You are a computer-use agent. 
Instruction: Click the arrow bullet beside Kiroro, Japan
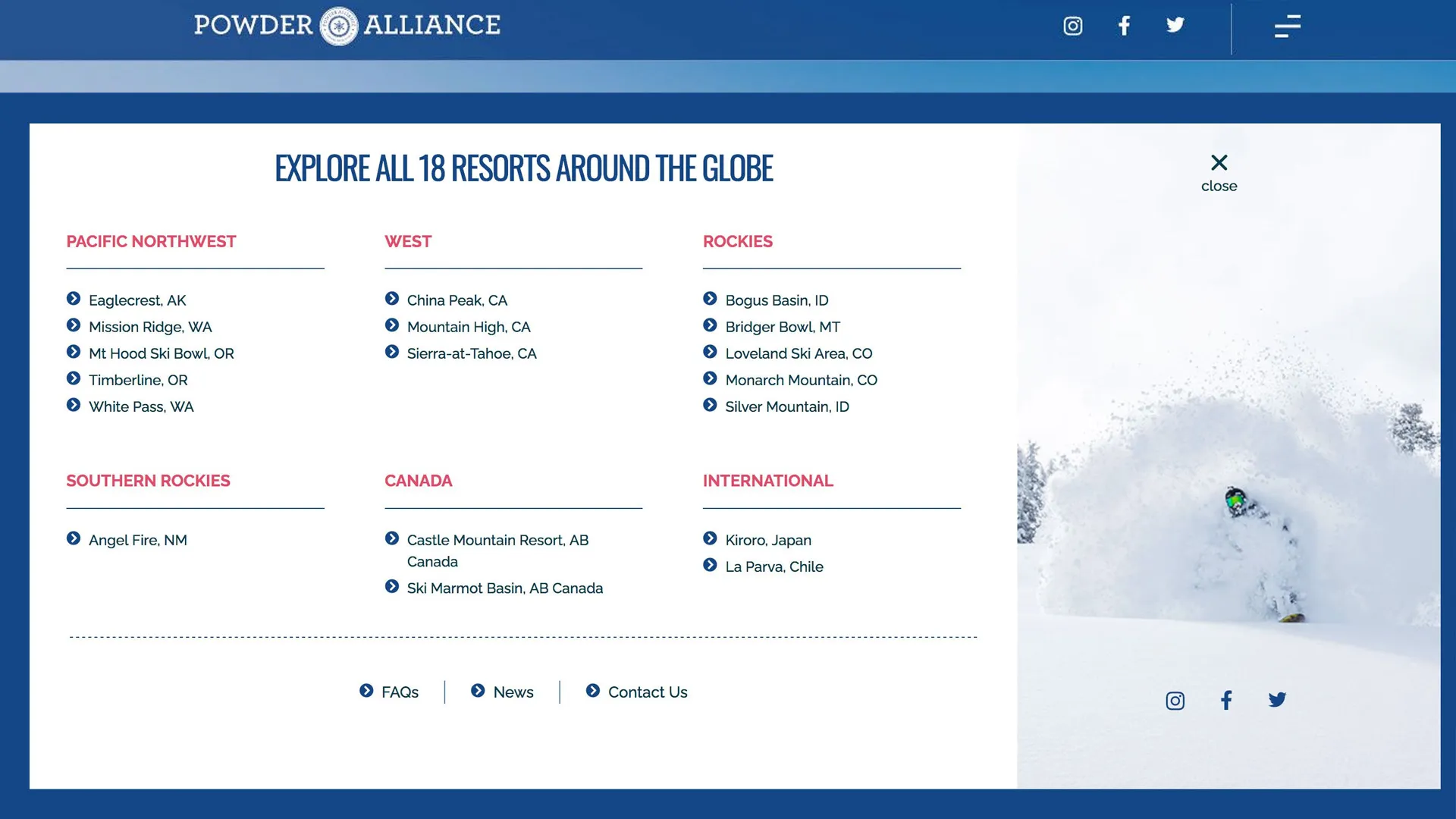tap(710, 538)
